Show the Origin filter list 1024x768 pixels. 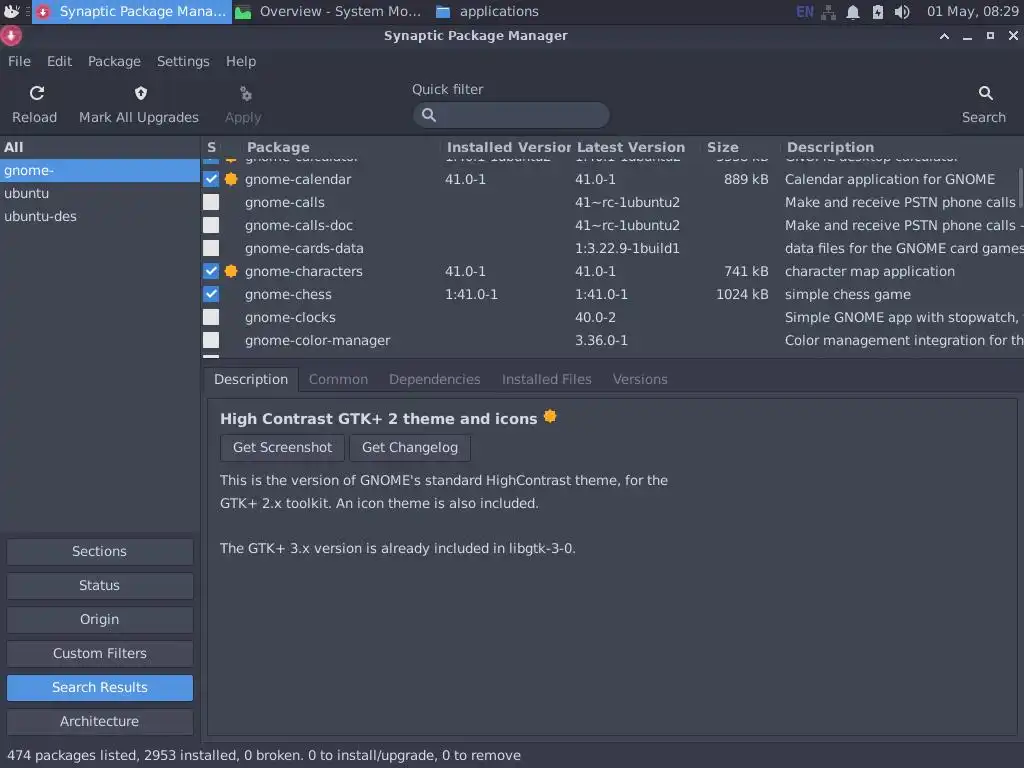point(99,619)
